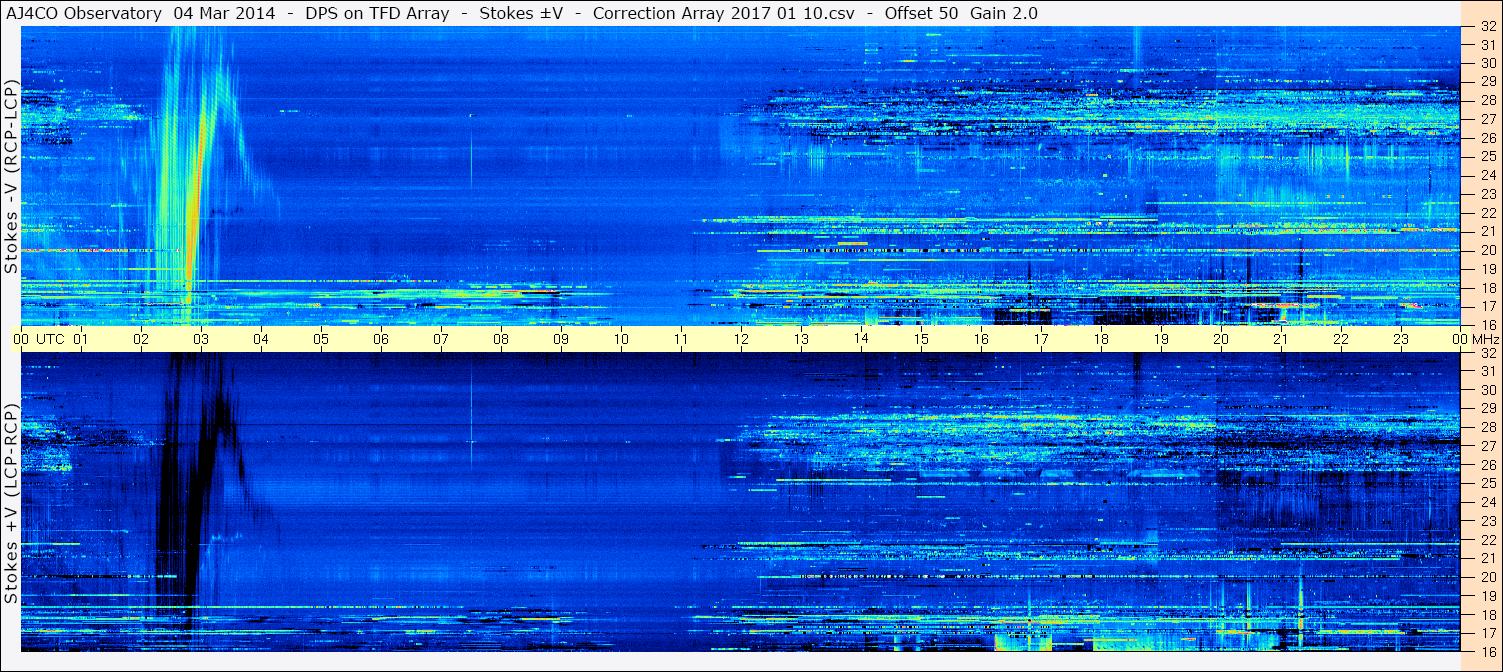Click the 32 MHz tick of the Stokes -V panel
Image resolution: width=1503 pixels, height=672 pixels.
point(1487,27)
